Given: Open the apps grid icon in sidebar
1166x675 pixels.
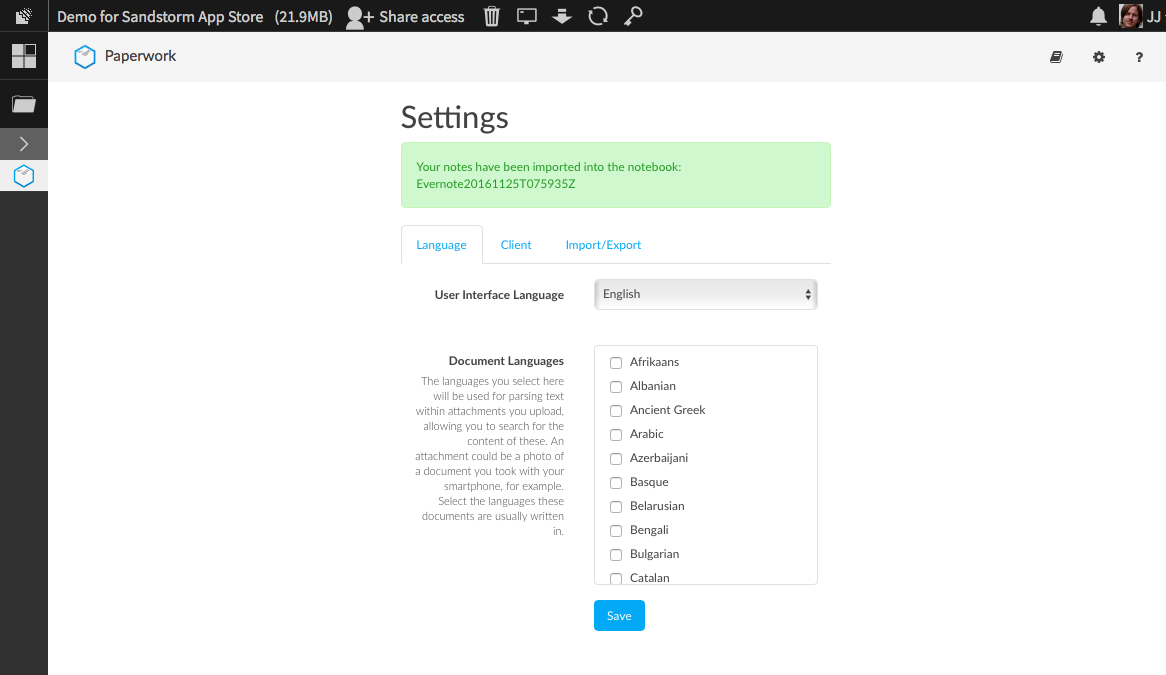Looking at the screenshot, I should 24,56.
